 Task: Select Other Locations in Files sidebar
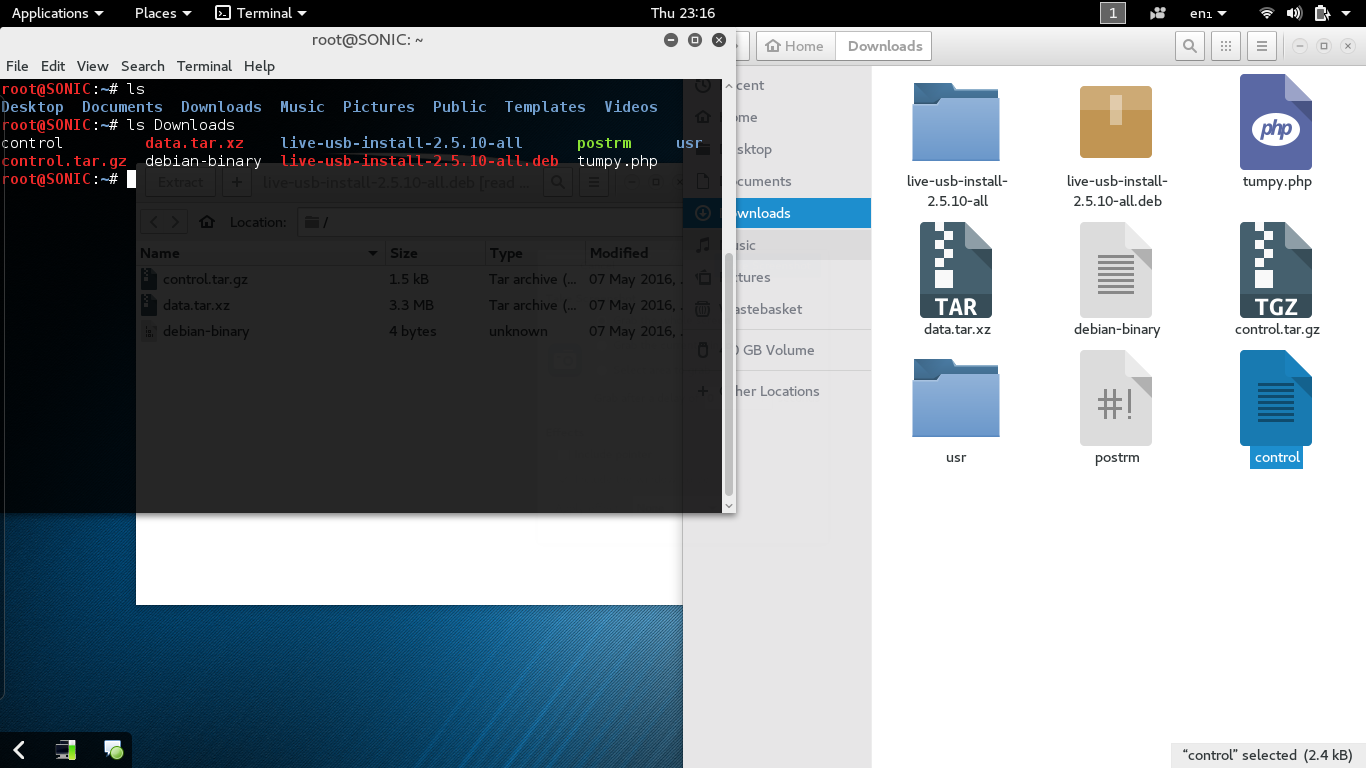click(x=776, y=391)
